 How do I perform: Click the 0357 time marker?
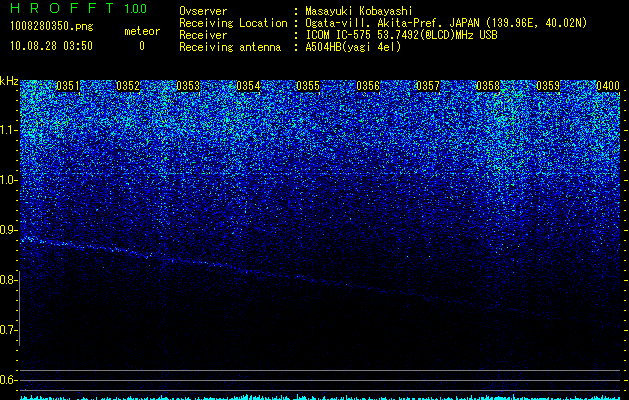428,86
